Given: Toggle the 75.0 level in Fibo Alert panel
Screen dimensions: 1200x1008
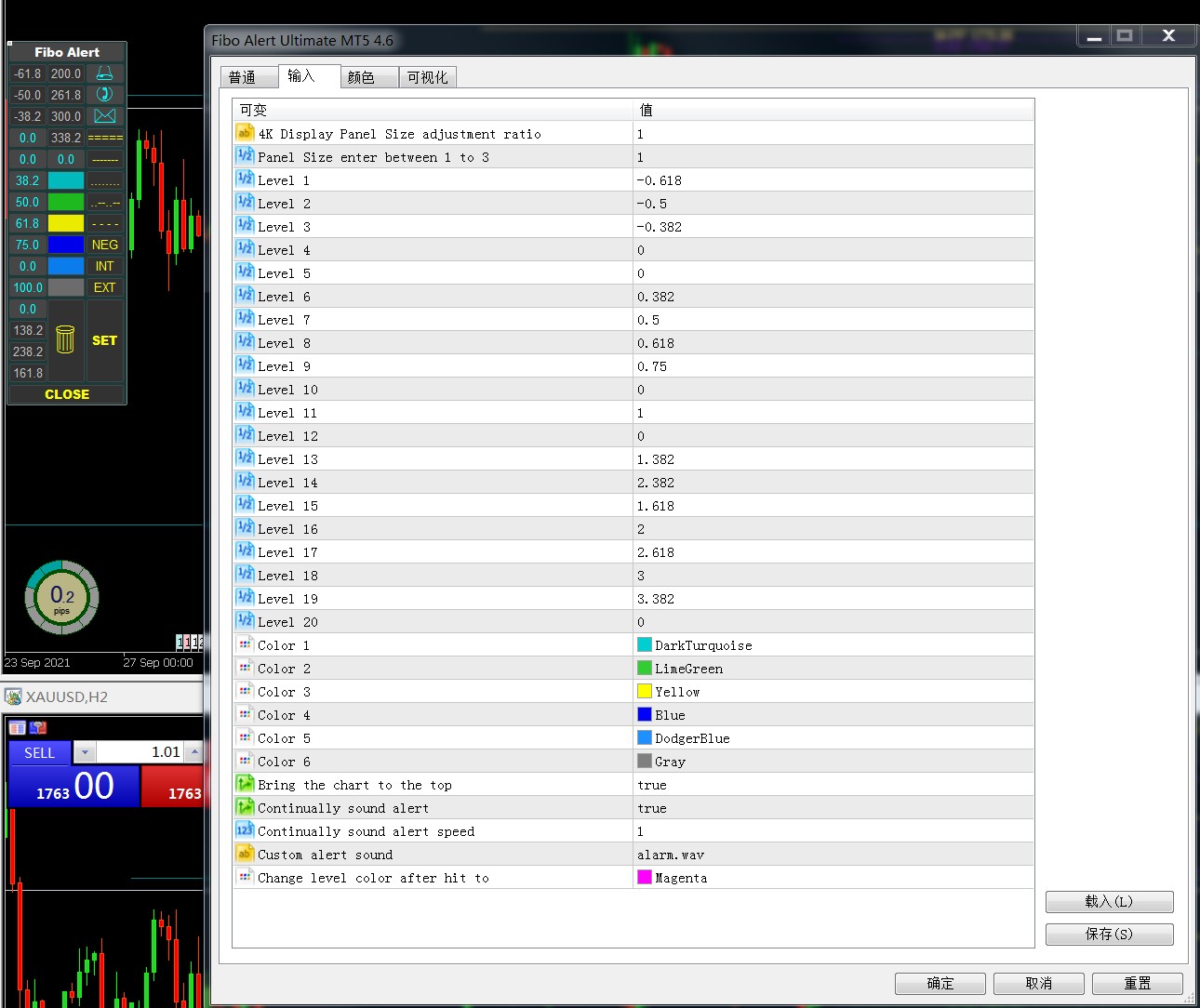Looking at the screenshot, I should coord(28,245).
